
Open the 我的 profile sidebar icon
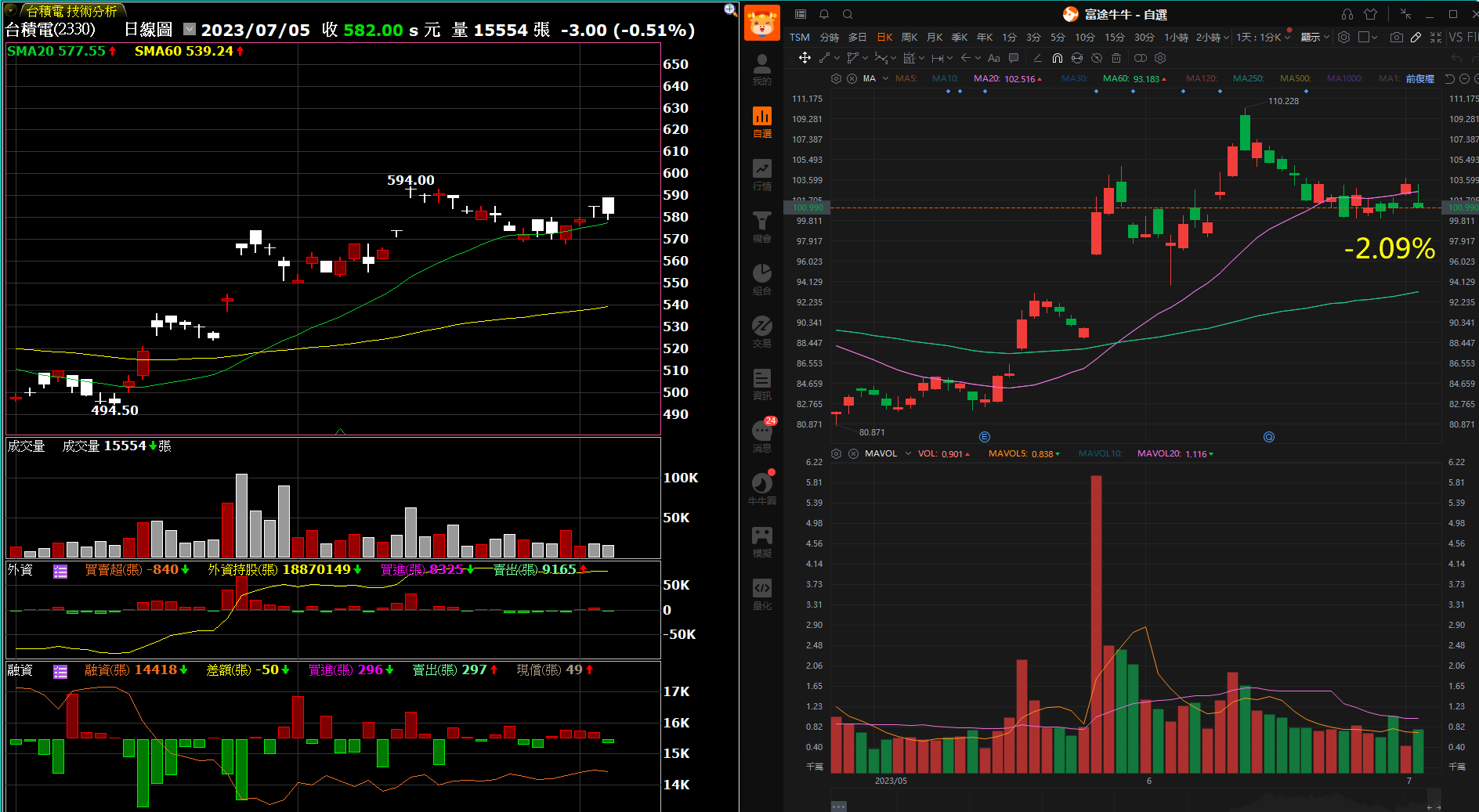[x=761, y=69]
